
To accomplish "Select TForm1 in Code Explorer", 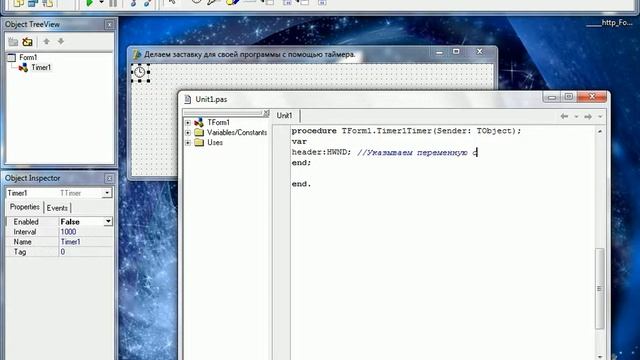I will tap(218, 122).
